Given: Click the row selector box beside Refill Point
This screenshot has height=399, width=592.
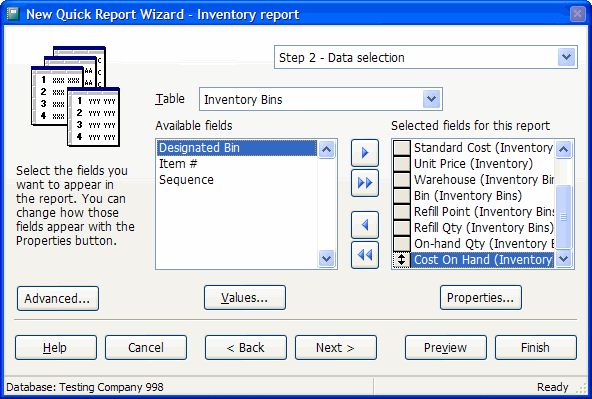Looking at the screenshot, I should (402, 212).
